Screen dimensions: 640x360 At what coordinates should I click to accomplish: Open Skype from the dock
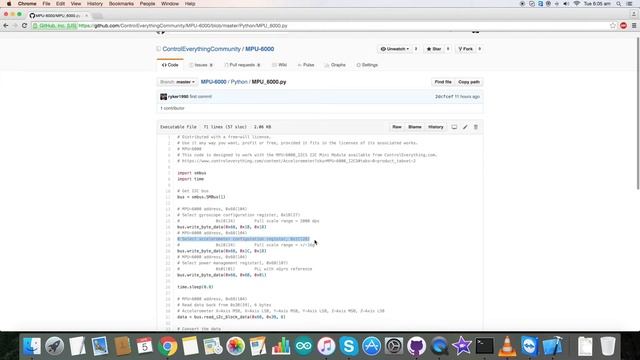click(x=349, y=346)
